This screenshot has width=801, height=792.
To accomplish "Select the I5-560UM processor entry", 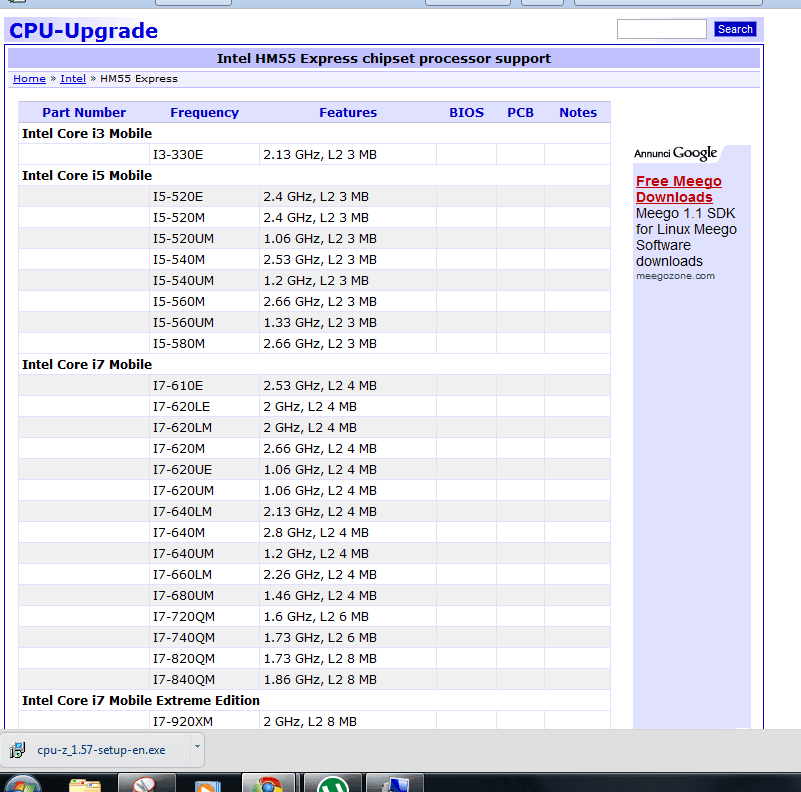I will click(x=183, y=322).
